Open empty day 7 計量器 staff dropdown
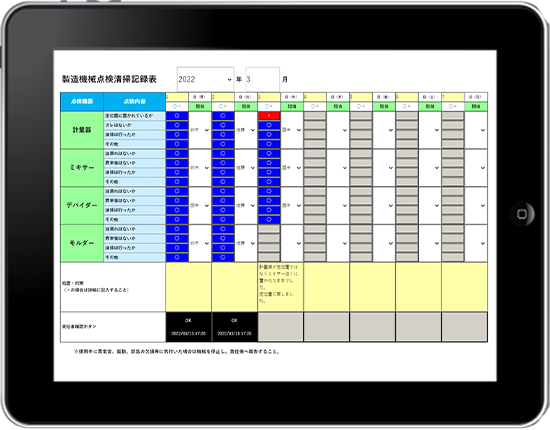 476,130
